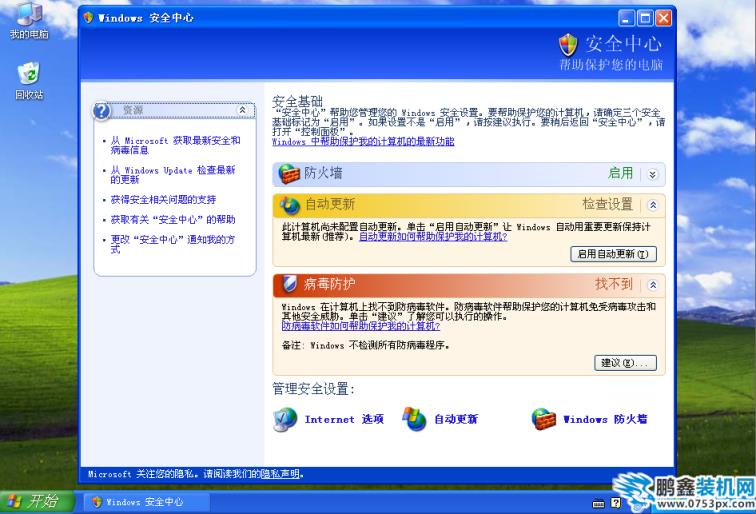Screen dimensions: 756x514
Task: Open the 我的电脑 desktop icon
Action: [x=29, y=20]
